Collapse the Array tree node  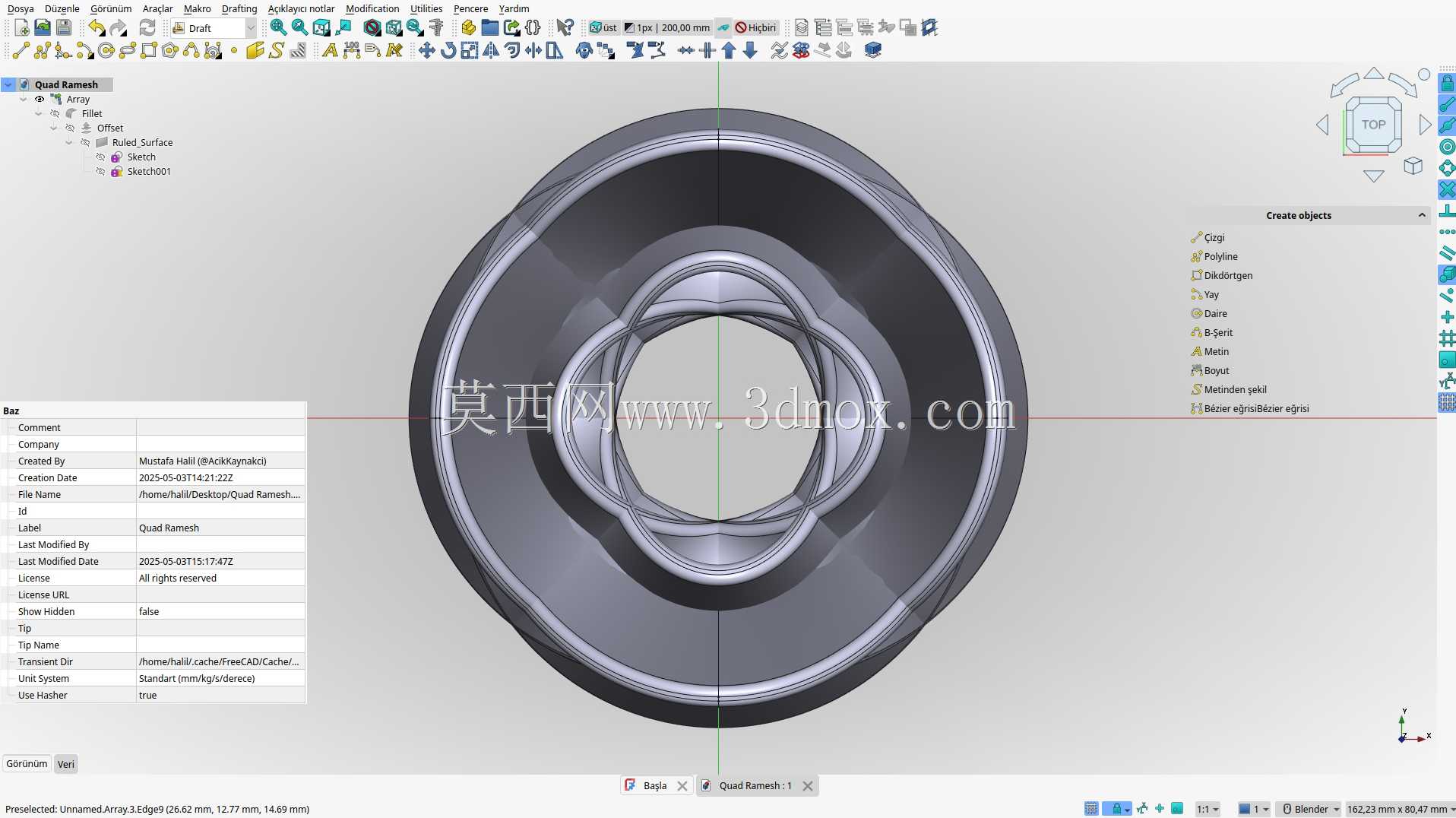click(x=24, y=100)
